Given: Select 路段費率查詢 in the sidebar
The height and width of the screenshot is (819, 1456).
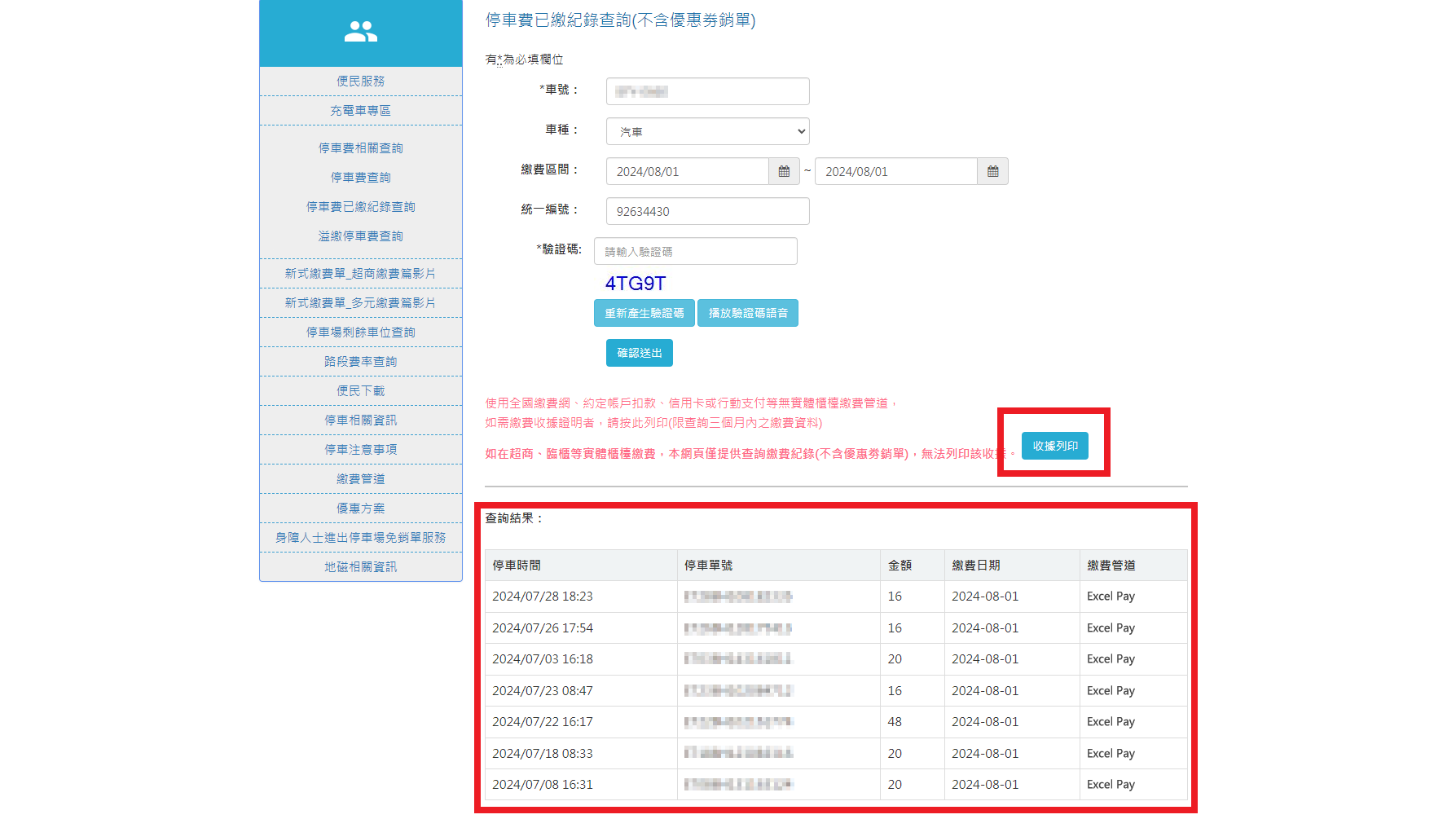Looking at the screenshot, I should tap(360, 361).
